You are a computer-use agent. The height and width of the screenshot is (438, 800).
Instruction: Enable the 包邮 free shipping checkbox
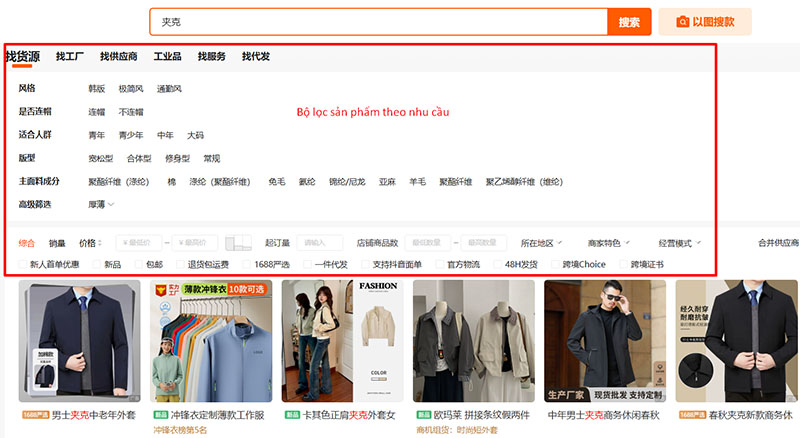(139, 265)
